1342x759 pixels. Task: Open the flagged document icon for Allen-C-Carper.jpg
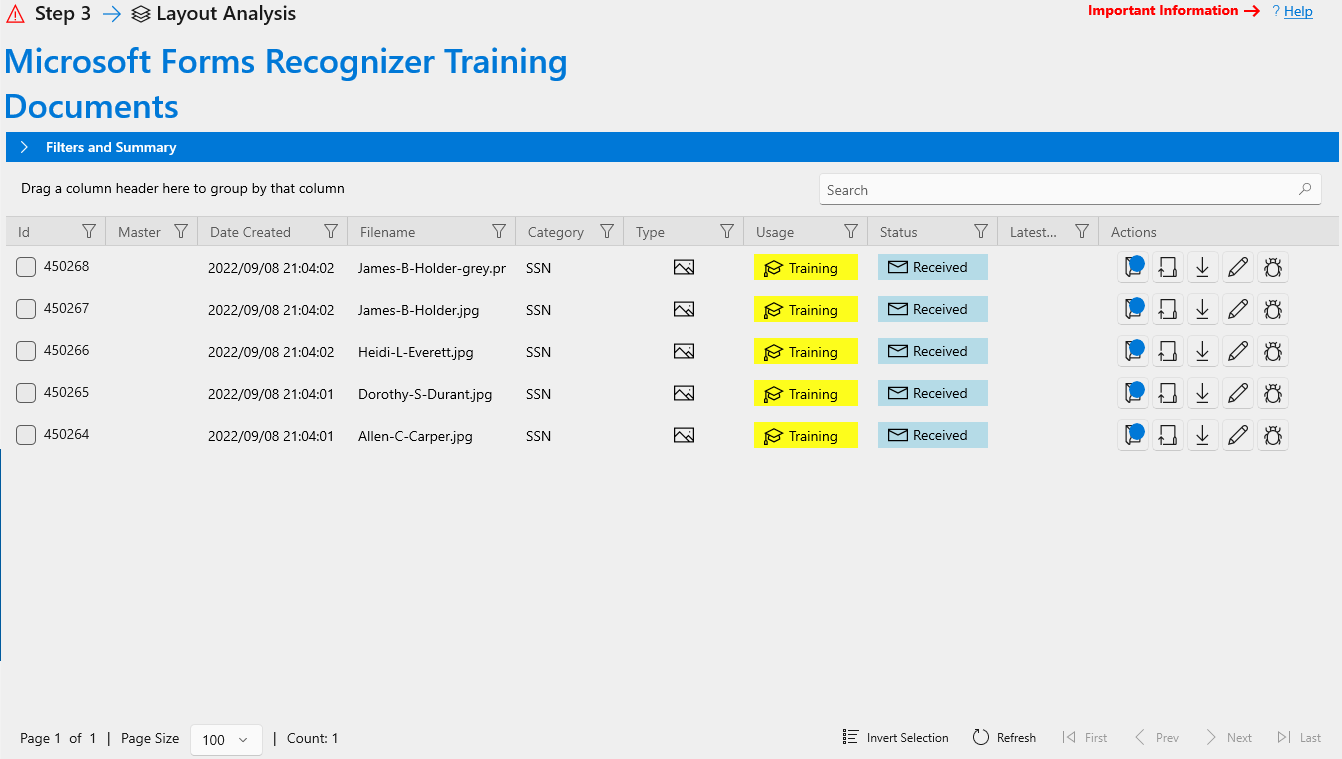pyautogui.click(x=1133, y=435)
